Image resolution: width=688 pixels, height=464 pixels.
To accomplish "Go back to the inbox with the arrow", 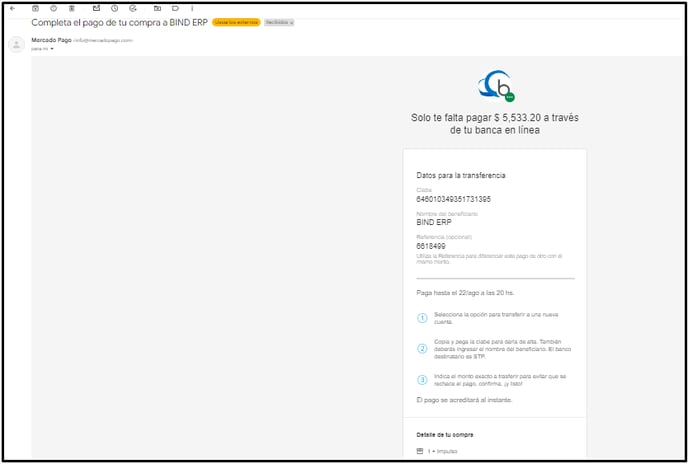I will point(12,8).
